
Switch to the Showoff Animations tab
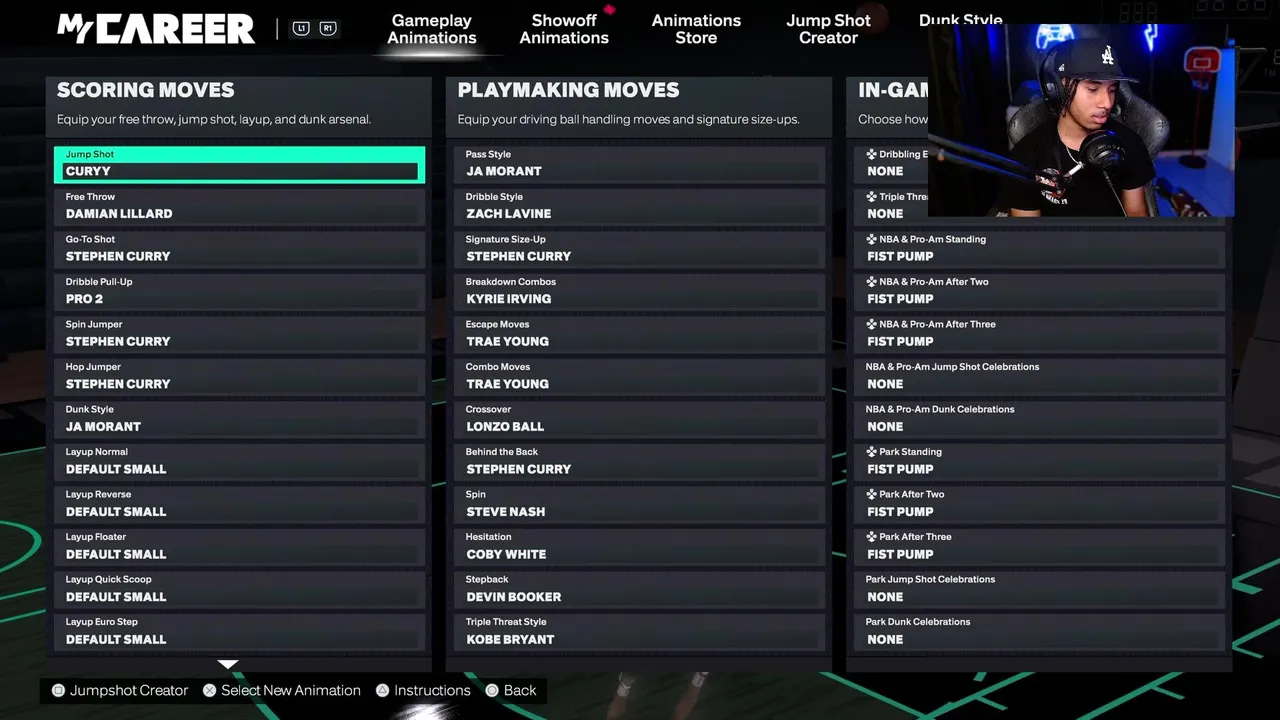pos(564,29)
